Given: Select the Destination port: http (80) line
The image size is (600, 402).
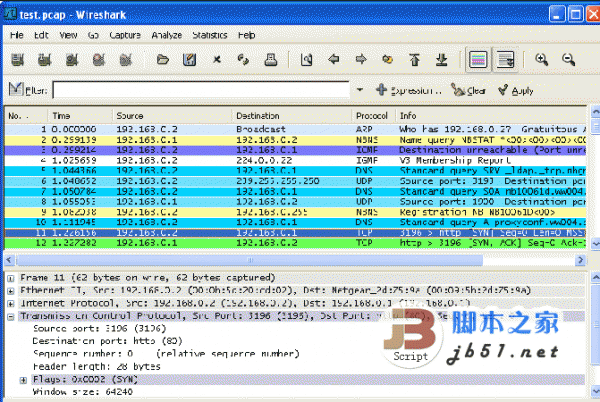Looking at the screenshot, I should coord(108,341).
